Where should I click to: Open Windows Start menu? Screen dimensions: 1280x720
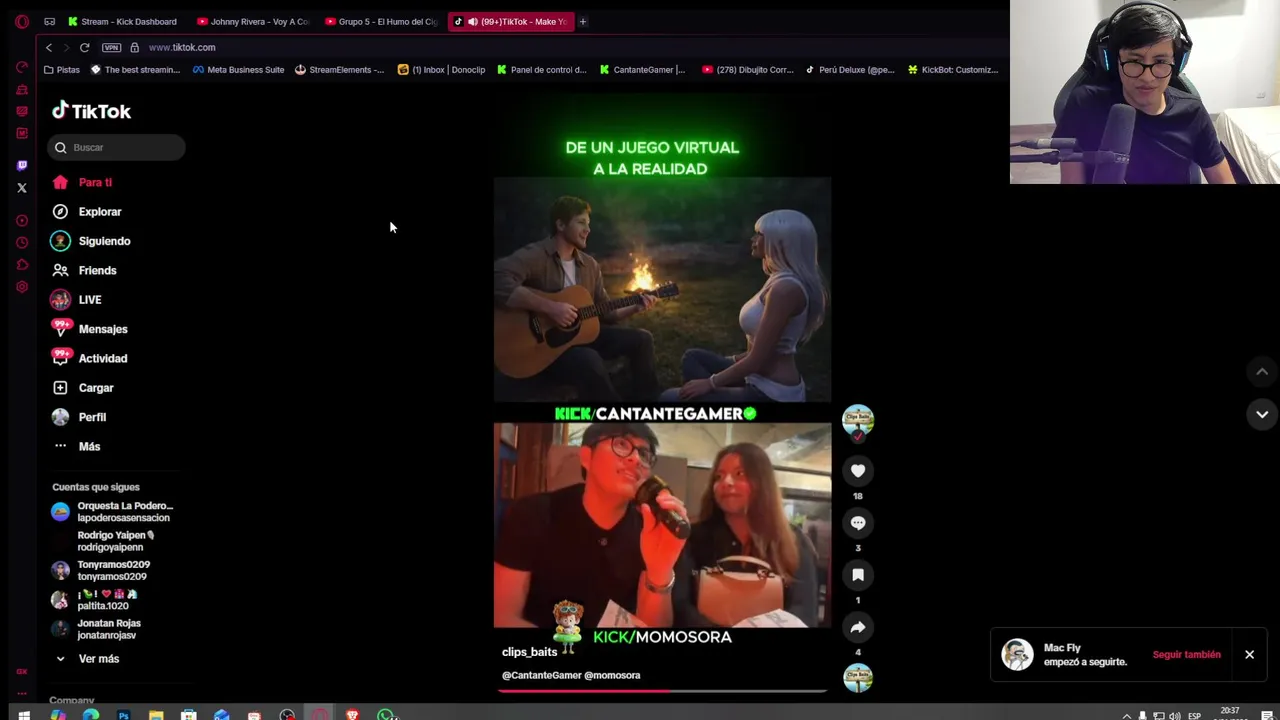tap(23, 714)
